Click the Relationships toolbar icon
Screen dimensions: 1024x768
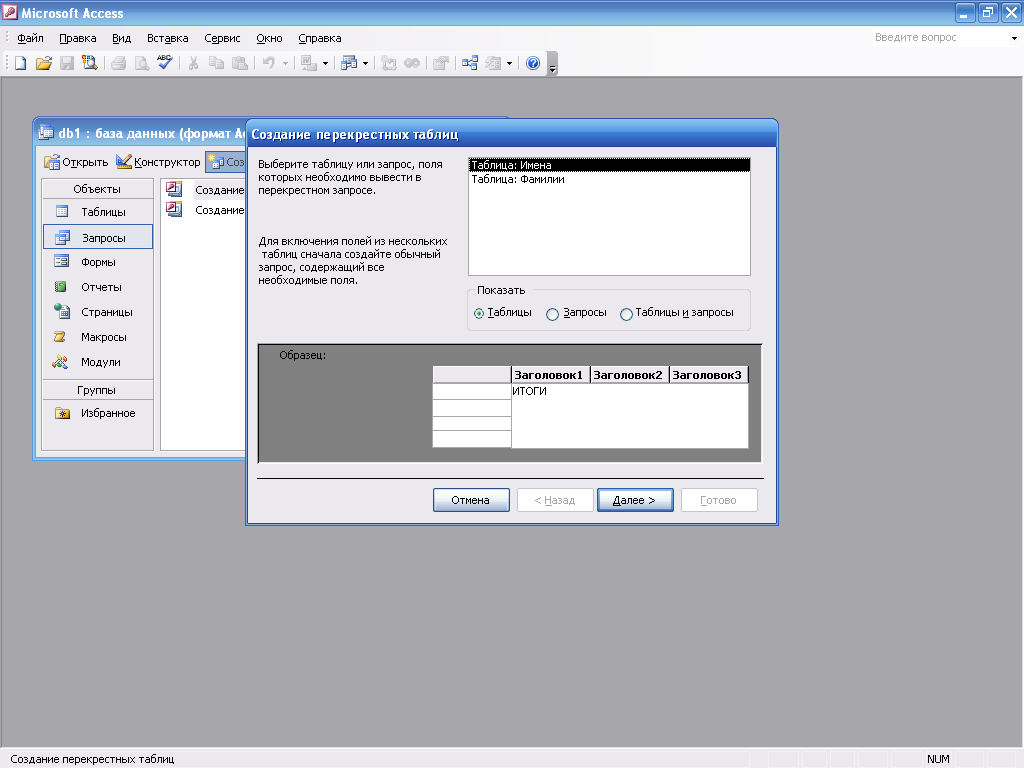click(470, 63)
